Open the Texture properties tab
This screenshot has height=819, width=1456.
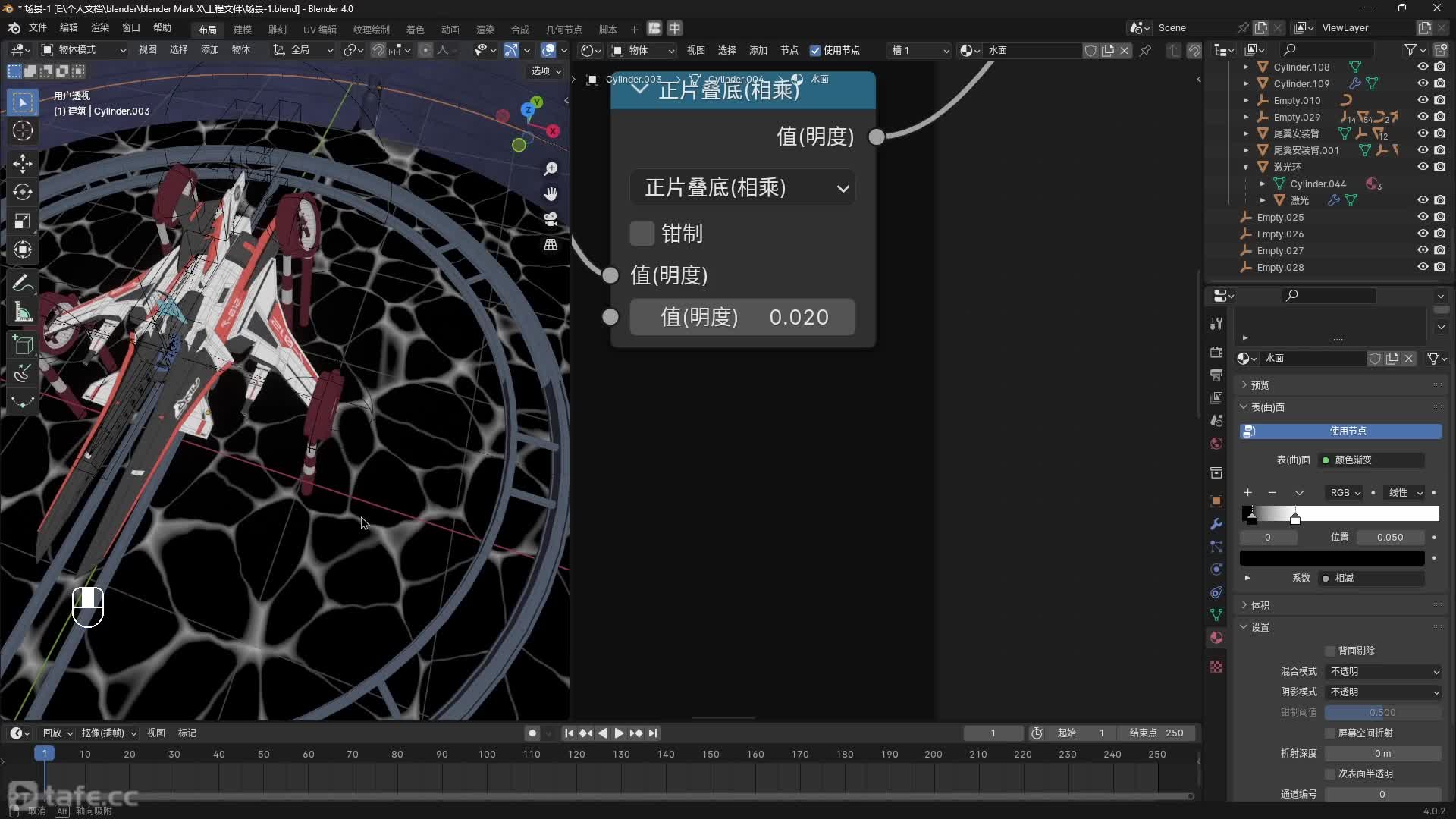coord(1216,667)
